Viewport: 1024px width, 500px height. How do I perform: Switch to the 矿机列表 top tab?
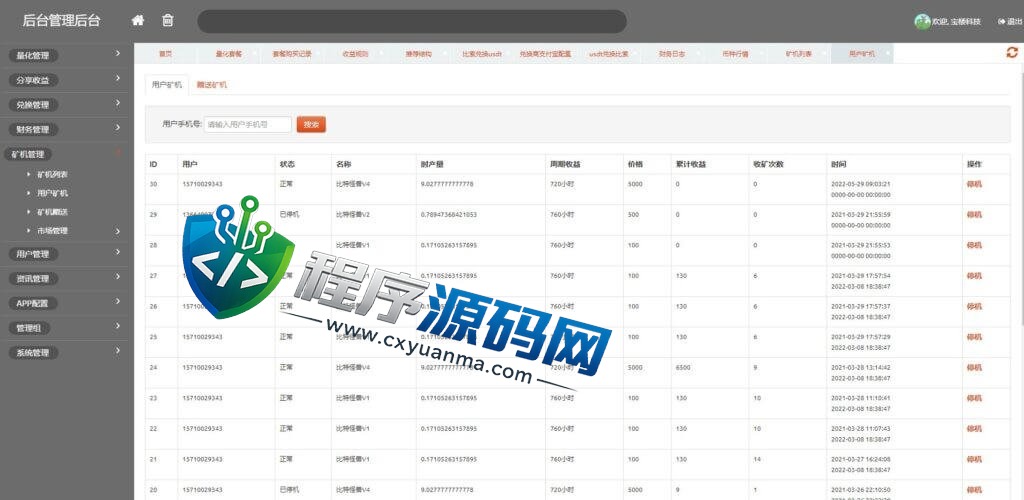[x=798, y=54]
